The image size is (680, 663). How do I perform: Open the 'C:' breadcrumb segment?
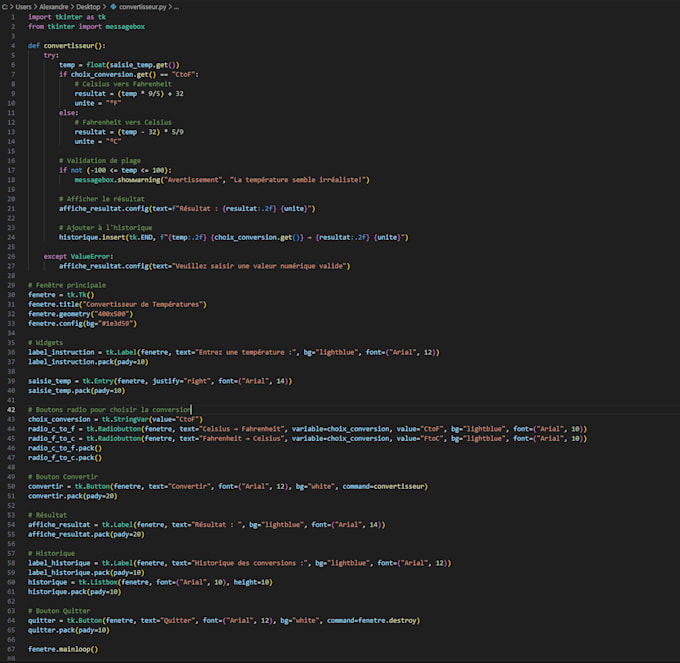click(4, 7)
